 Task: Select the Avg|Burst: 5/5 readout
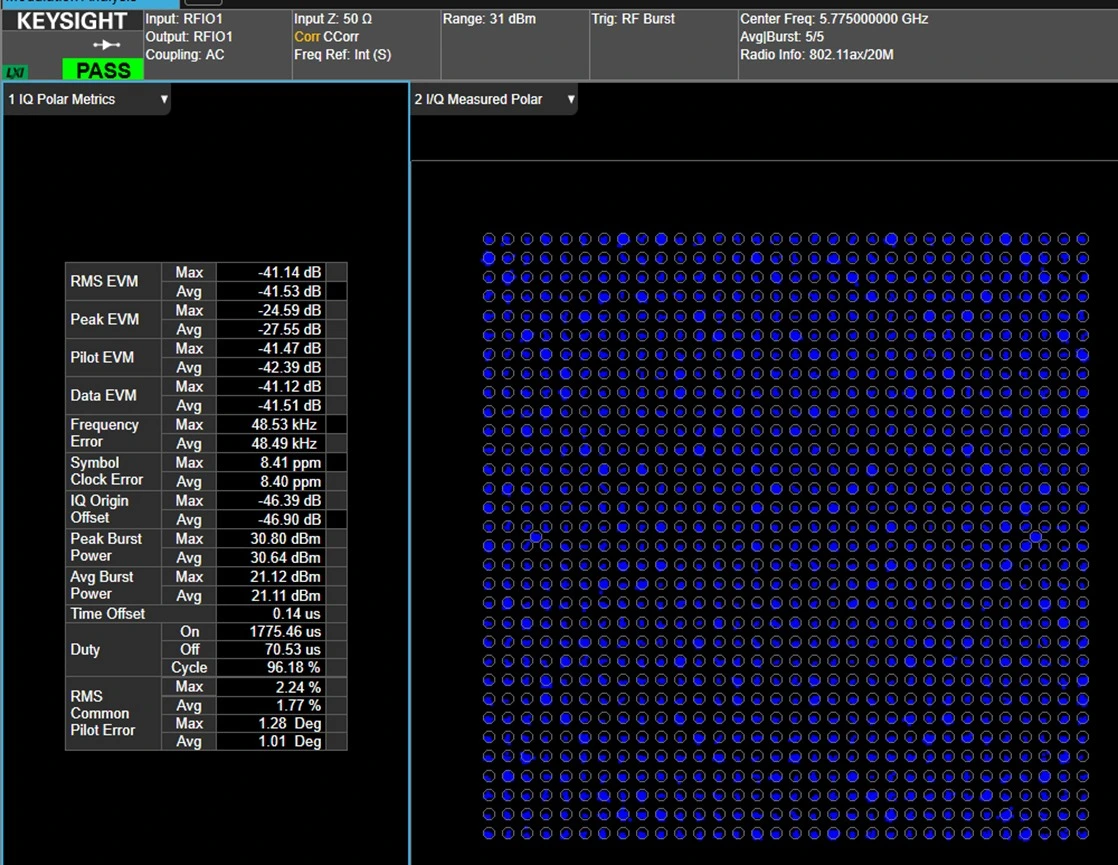781,36
